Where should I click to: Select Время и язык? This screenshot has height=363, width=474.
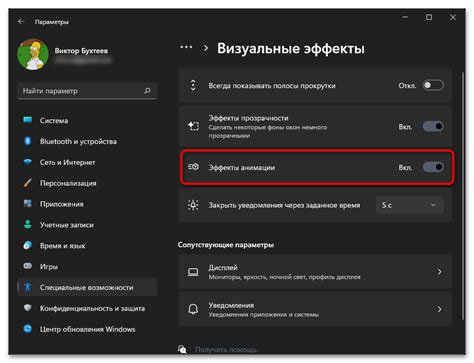point(87,246)
